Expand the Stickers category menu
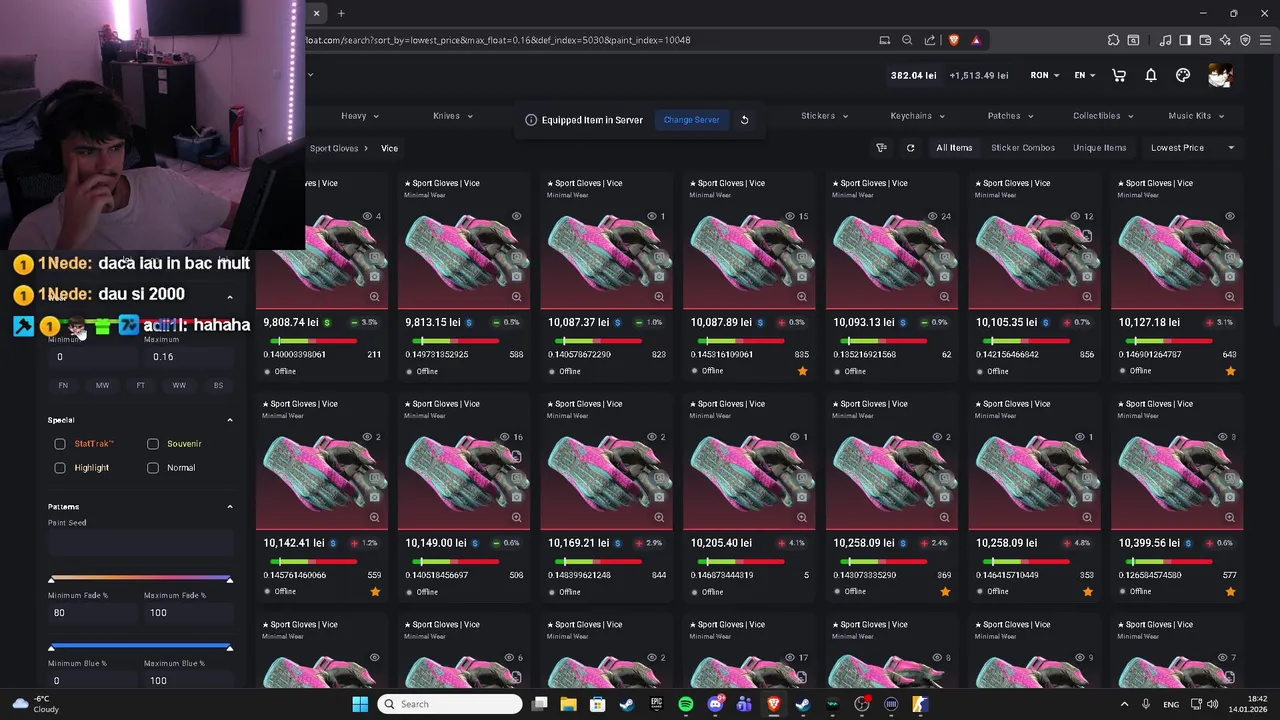Screen dimensions: 1280x720 tap(824, 116)
